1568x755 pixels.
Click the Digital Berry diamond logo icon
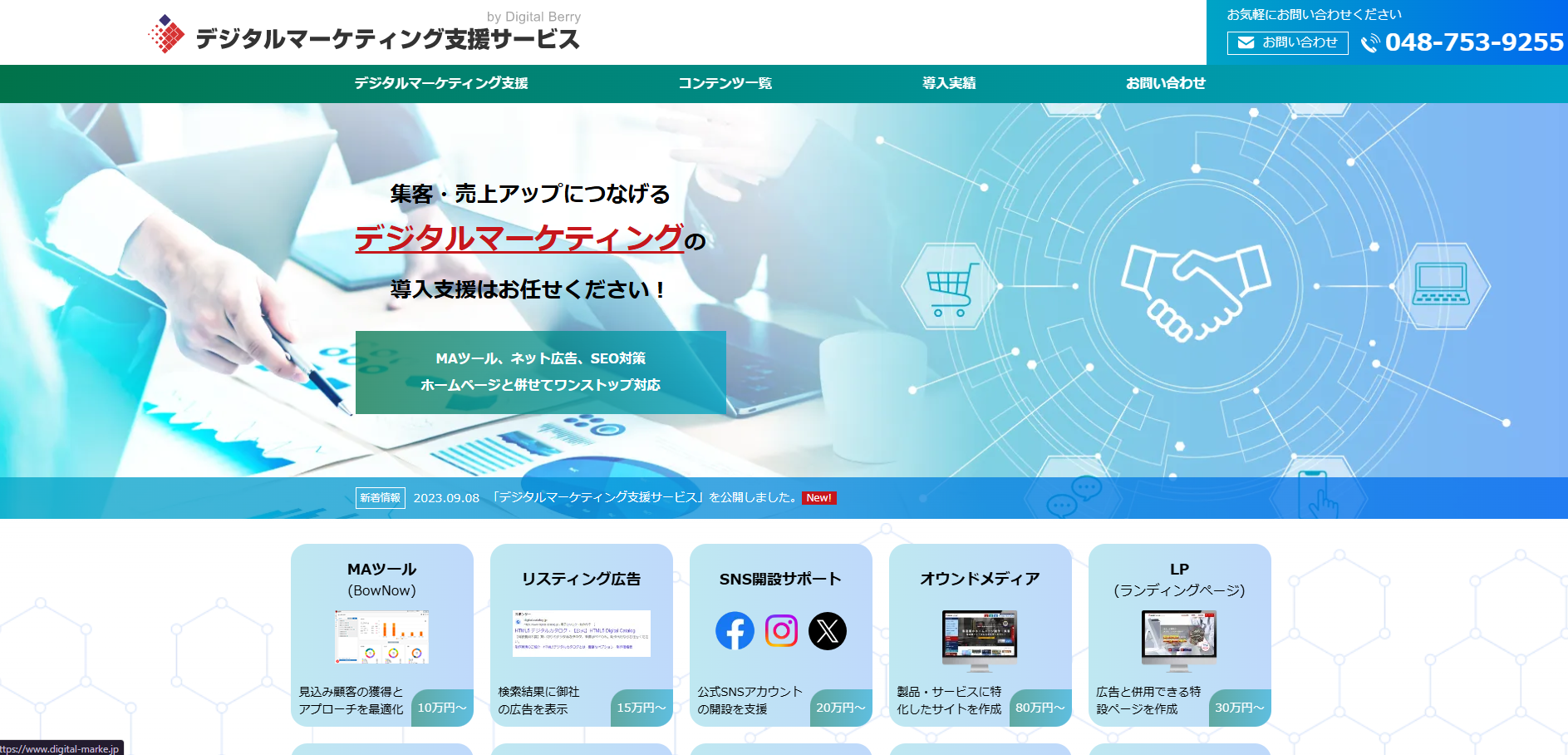pos(166,34)
